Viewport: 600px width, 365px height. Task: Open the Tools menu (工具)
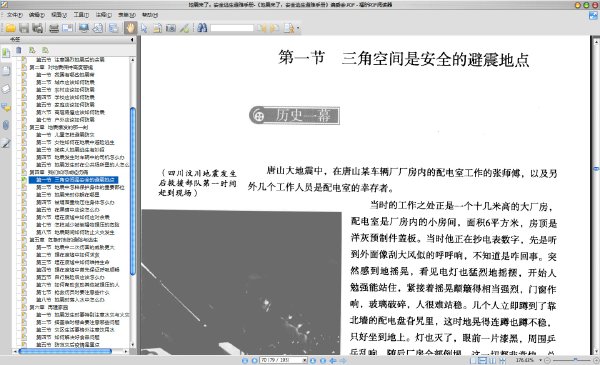tap(81, 15)
